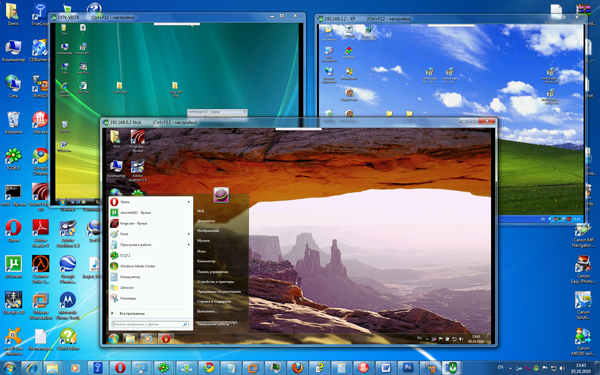This screenshot has width=600, height=375.
Task: Open Изображения in Nick's Start menu
Action: coord(208,231)
